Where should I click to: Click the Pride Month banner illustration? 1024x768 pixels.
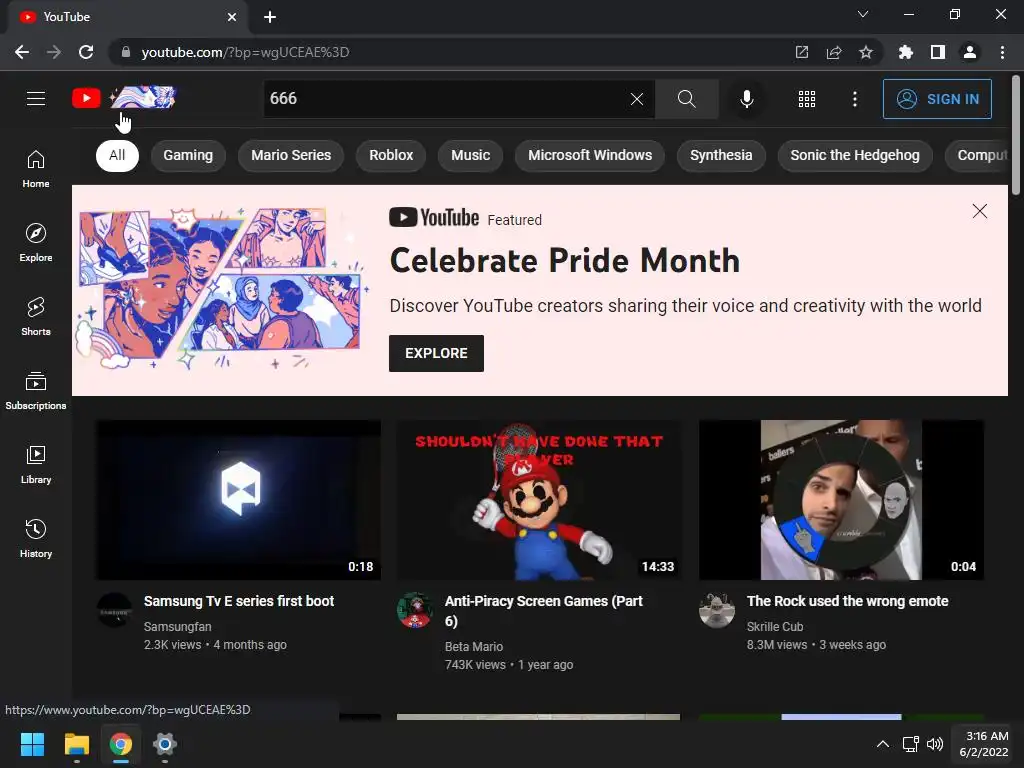point(222,289)
